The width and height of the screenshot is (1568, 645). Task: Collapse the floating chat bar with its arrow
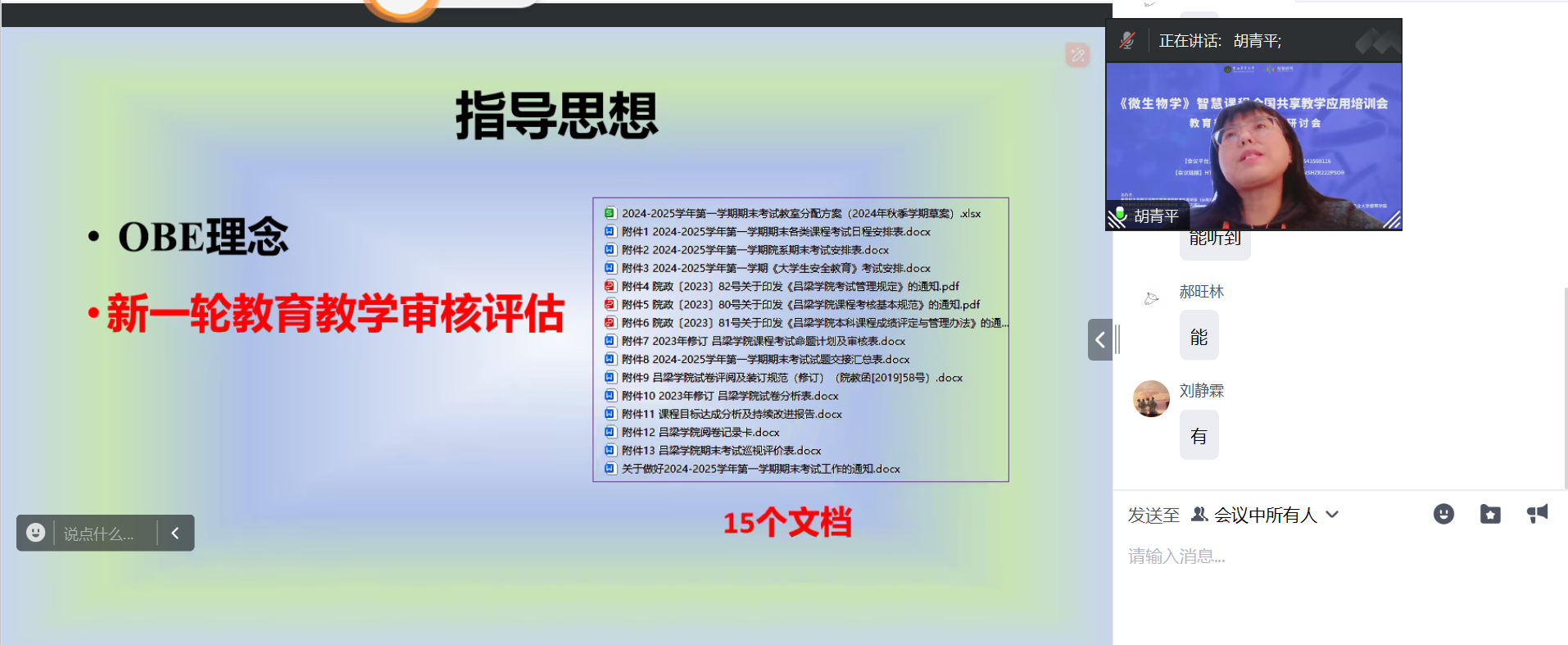tap(175, 533)
